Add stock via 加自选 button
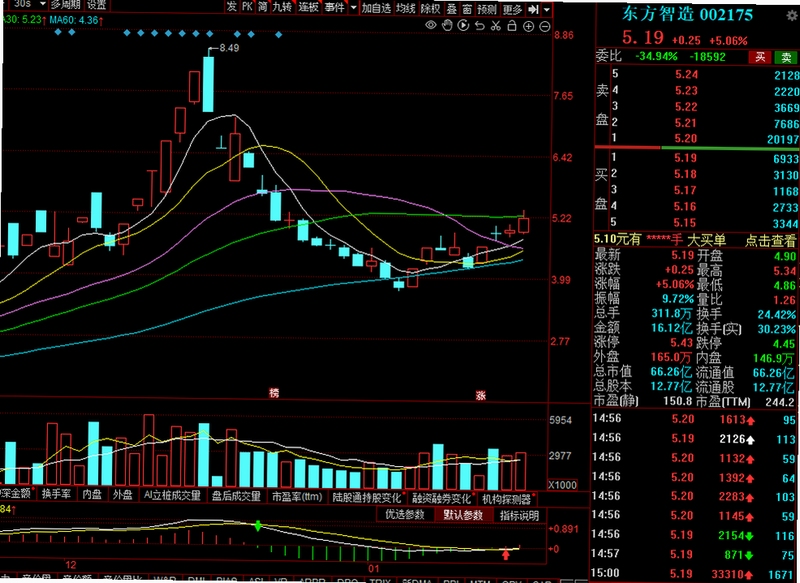800x583 pixels. coord(376,8)
